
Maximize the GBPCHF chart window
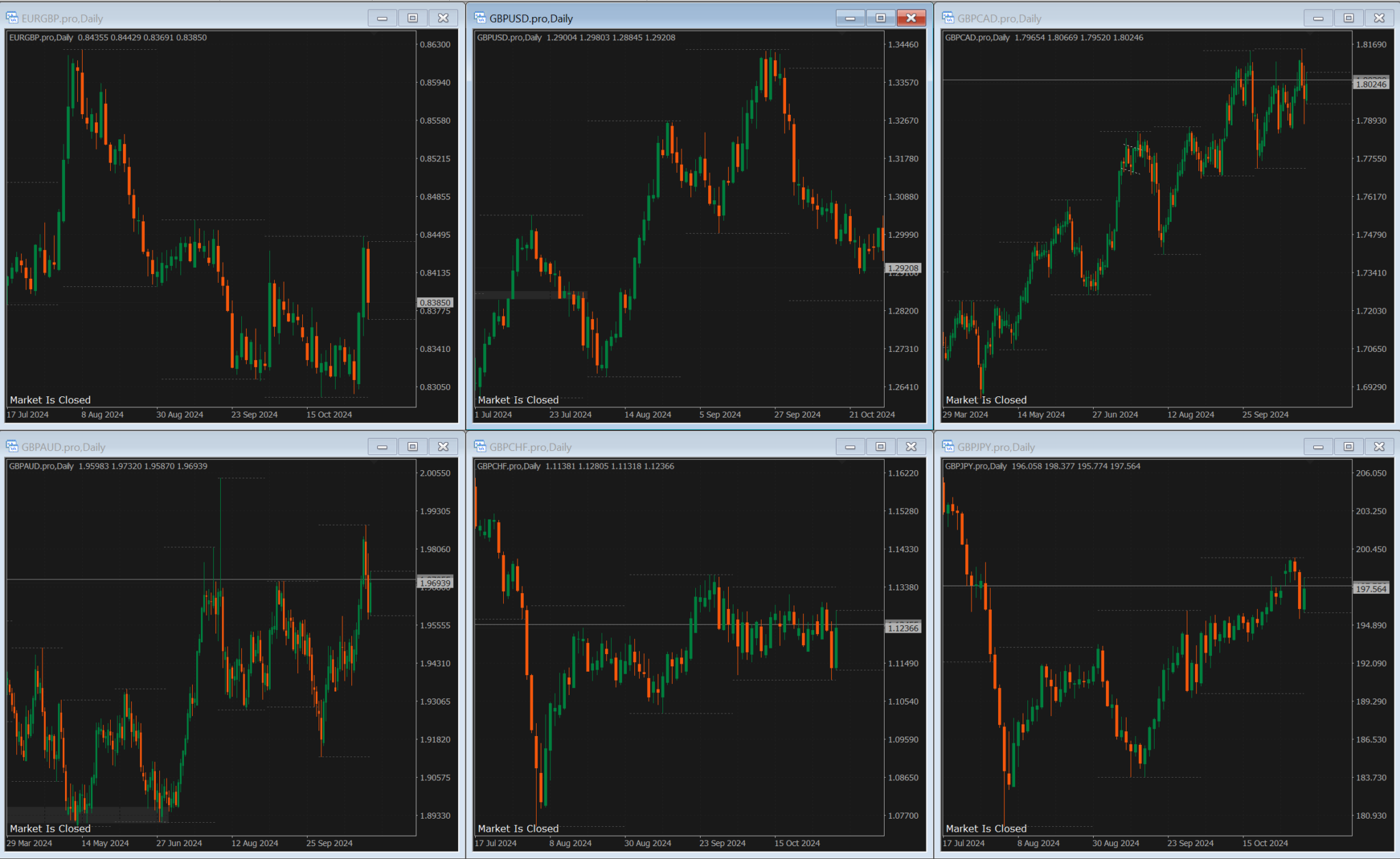coord(880,447)
